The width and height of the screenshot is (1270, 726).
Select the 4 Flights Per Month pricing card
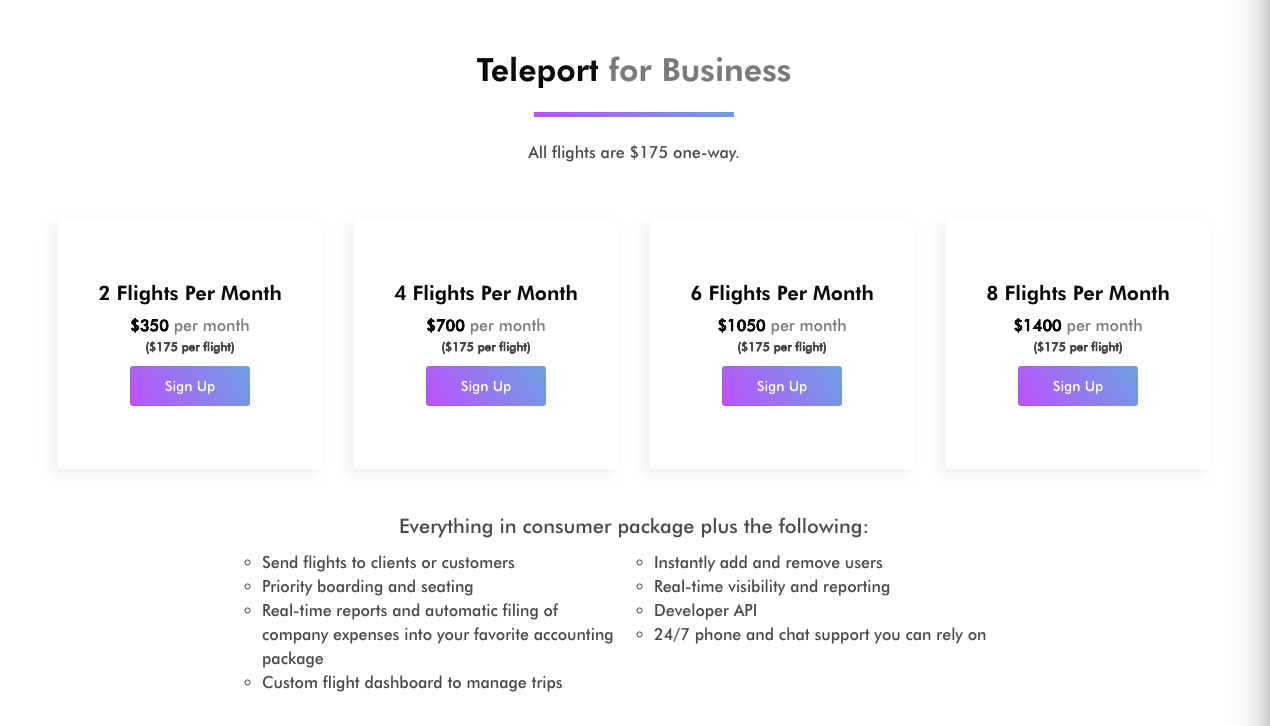point(486,343)
